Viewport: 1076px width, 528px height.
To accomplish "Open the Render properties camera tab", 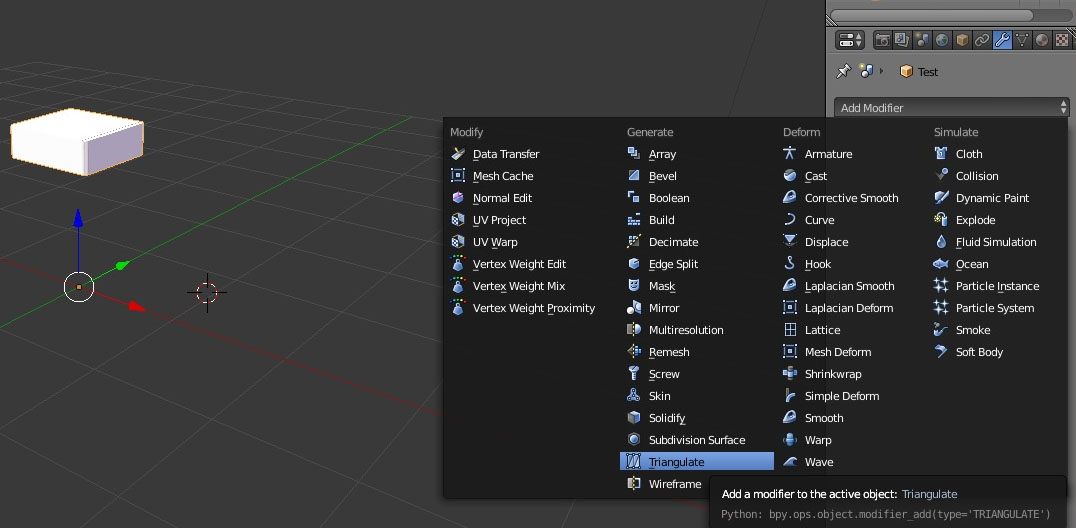I will (x=883, y=40).
